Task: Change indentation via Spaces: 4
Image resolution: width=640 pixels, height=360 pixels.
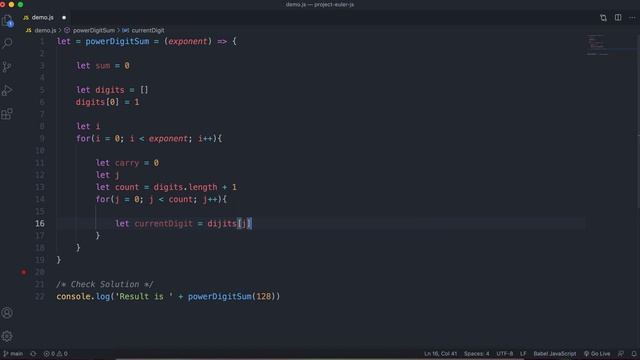Action: tap(476, 353)
